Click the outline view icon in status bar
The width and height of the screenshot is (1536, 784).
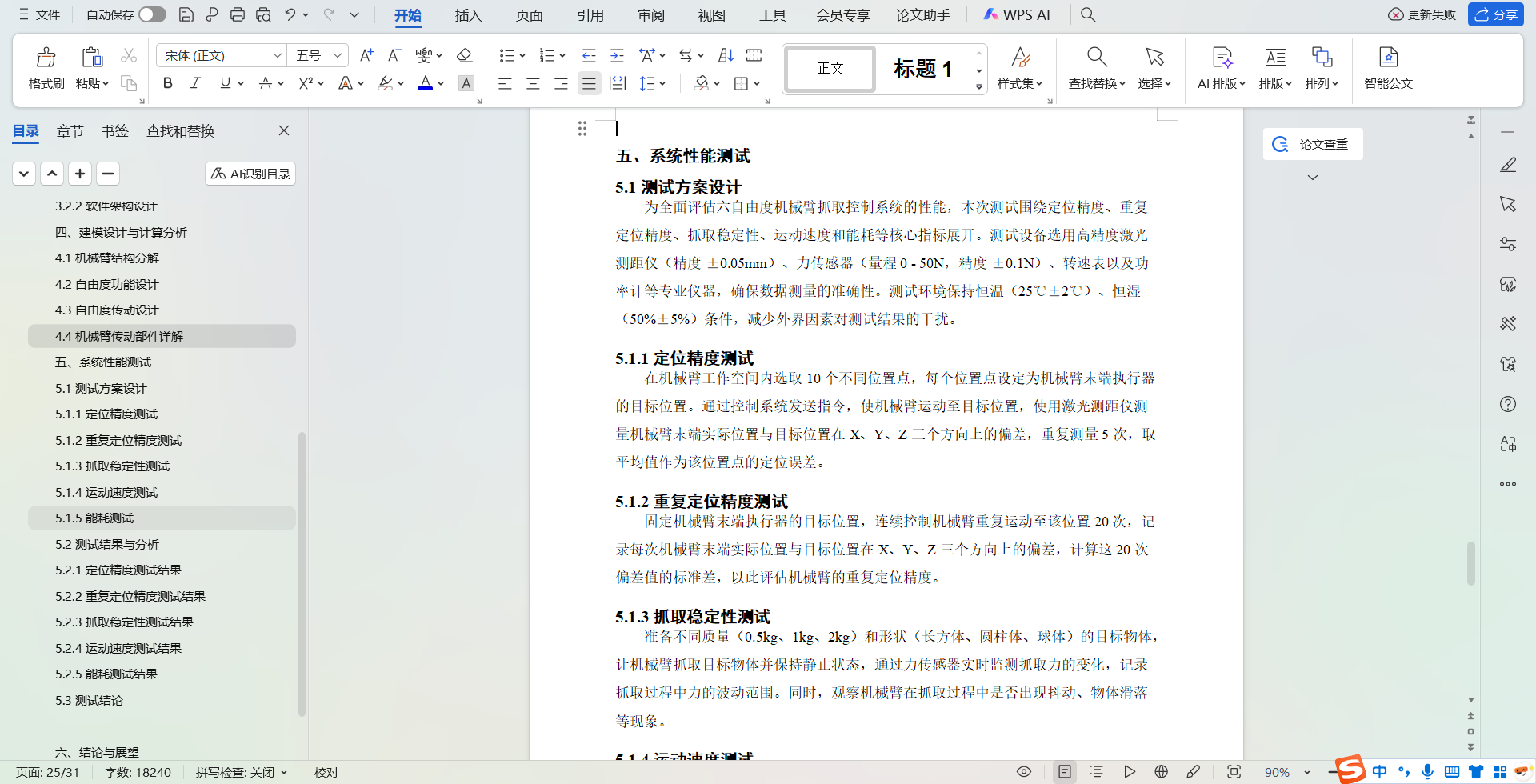coord(1097,772)
